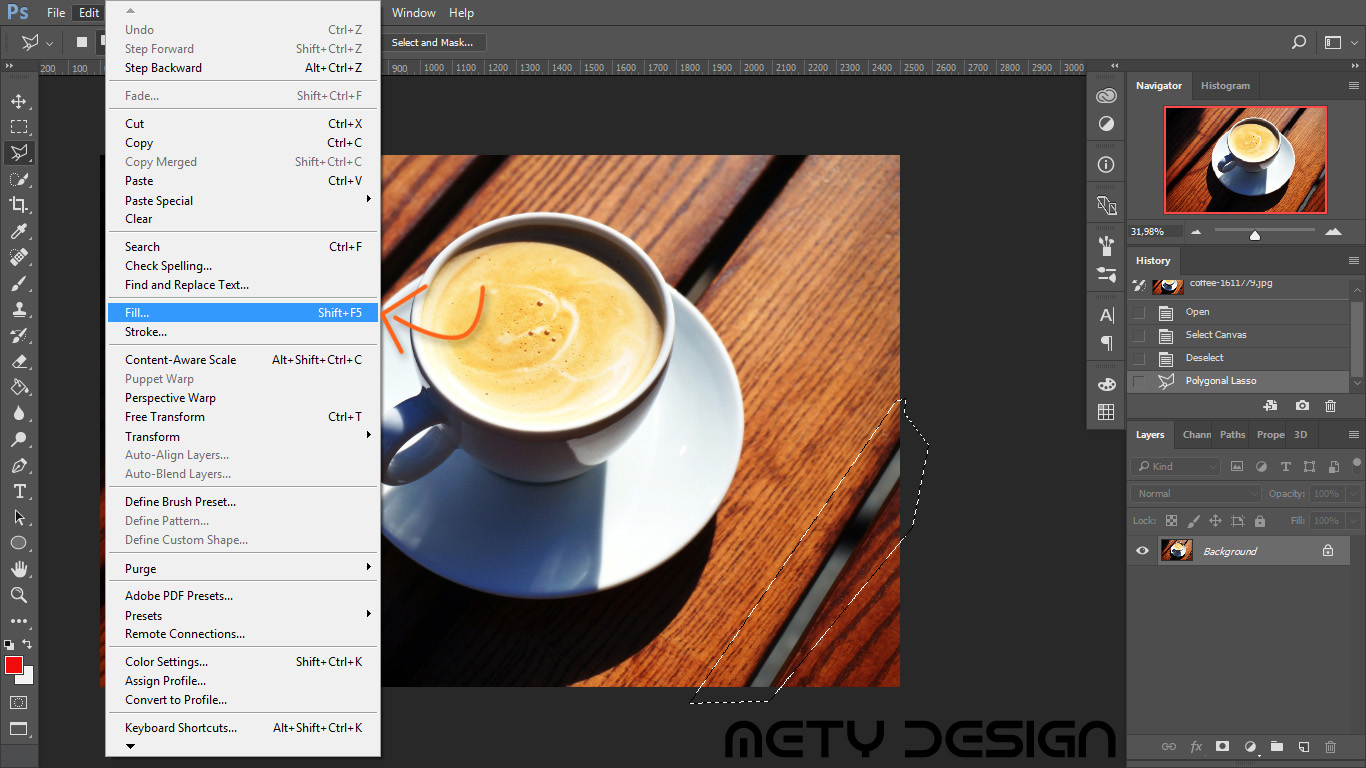This screenshot has height=768, width=1366.
Task: Select the Clone Stamp tool
Action: pos(19,309)
